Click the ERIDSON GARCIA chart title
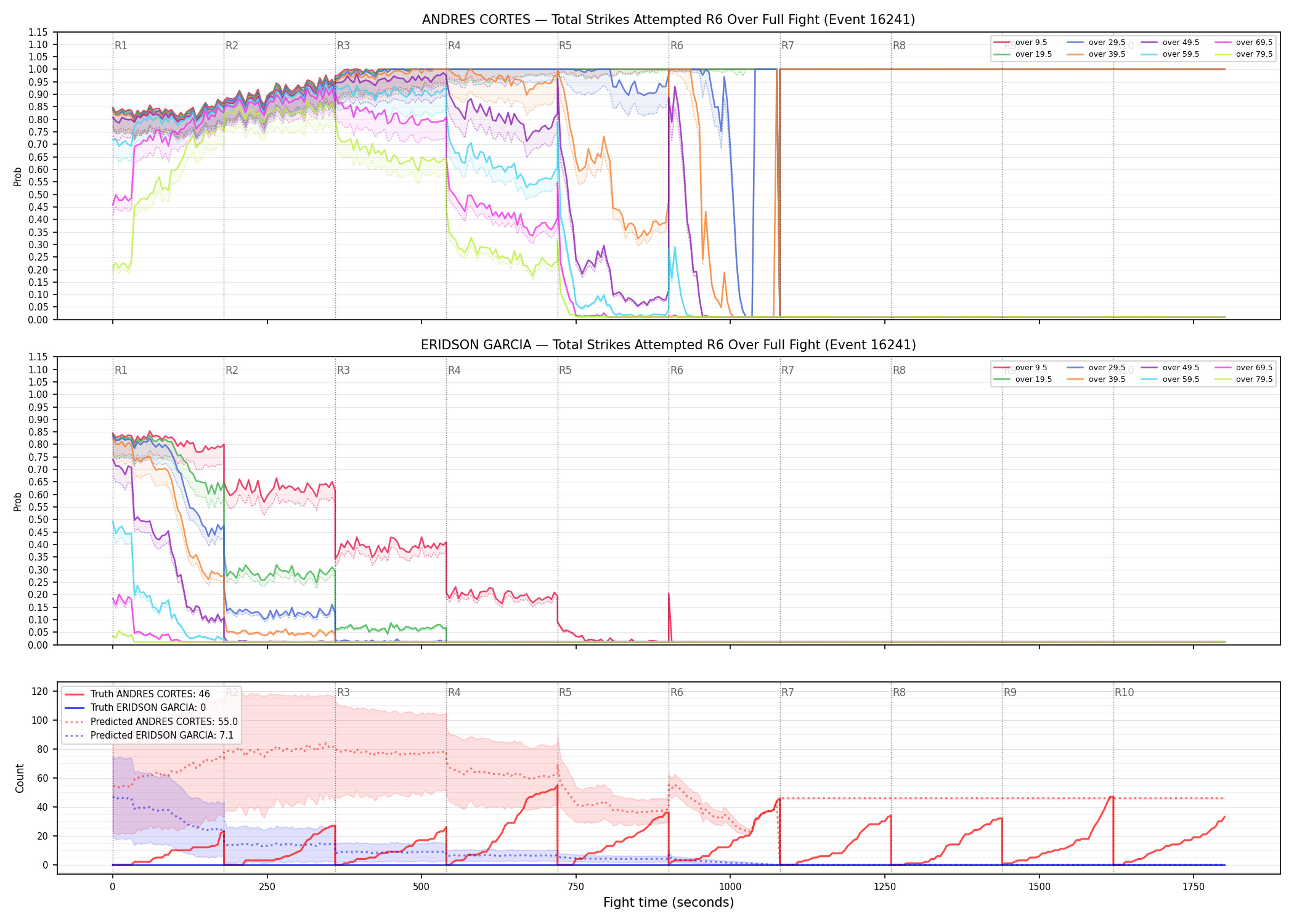The height and width of the screenshot is (924, 1294). click(669, 345)
